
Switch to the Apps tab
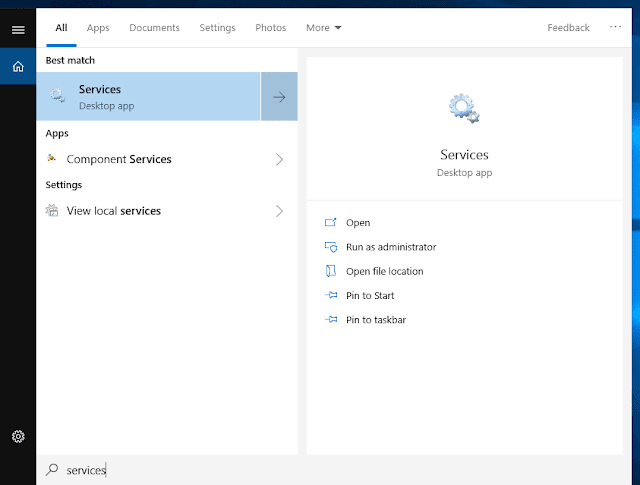[x=98, y=28]
